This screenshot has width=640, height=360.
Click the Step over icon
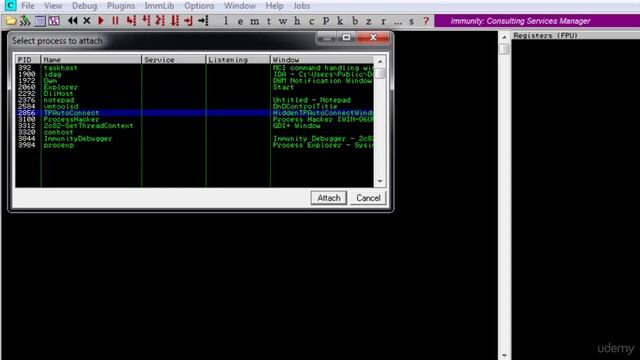146,21
